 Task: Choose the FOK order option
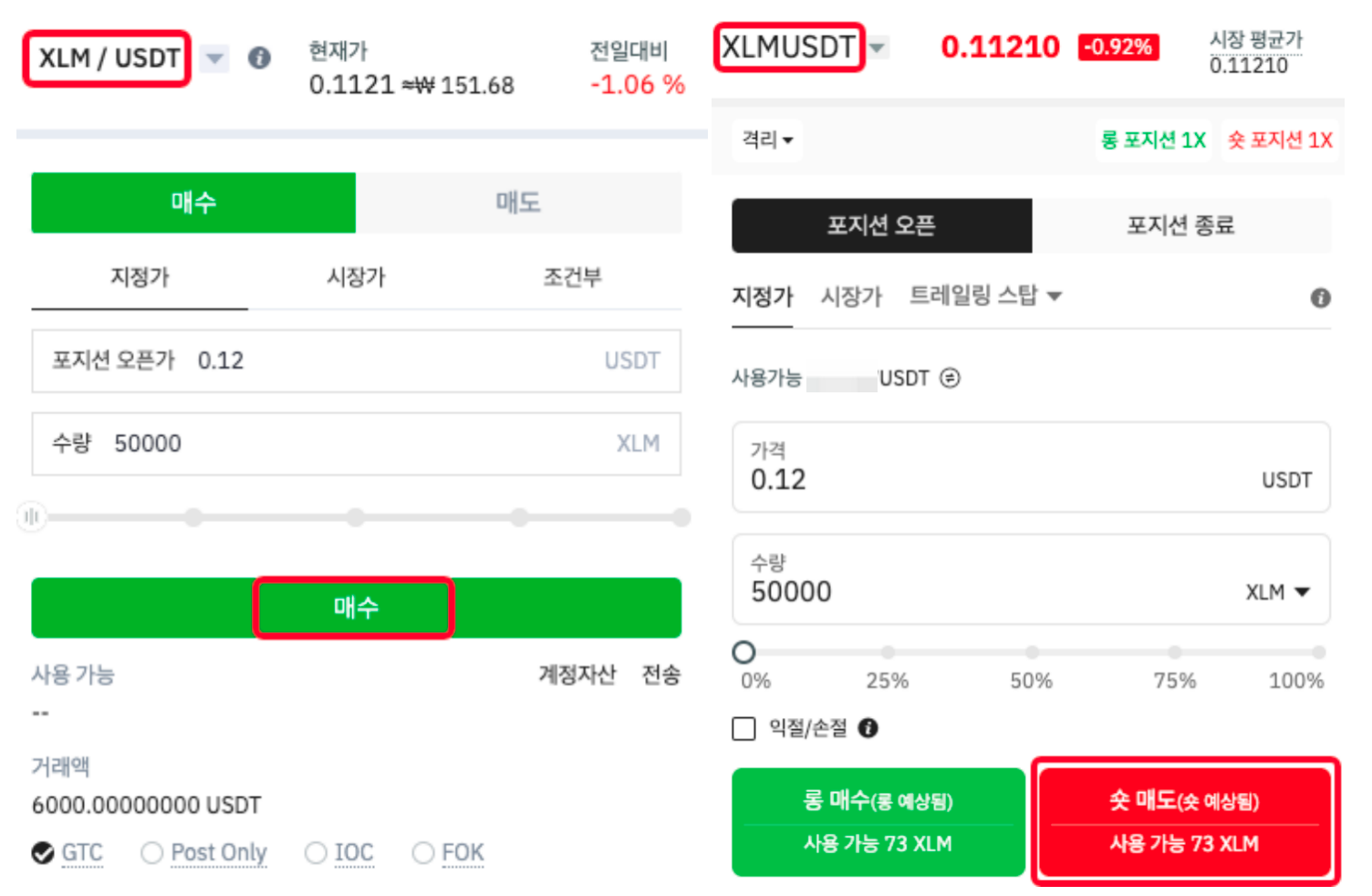click(x=423, y=852)
